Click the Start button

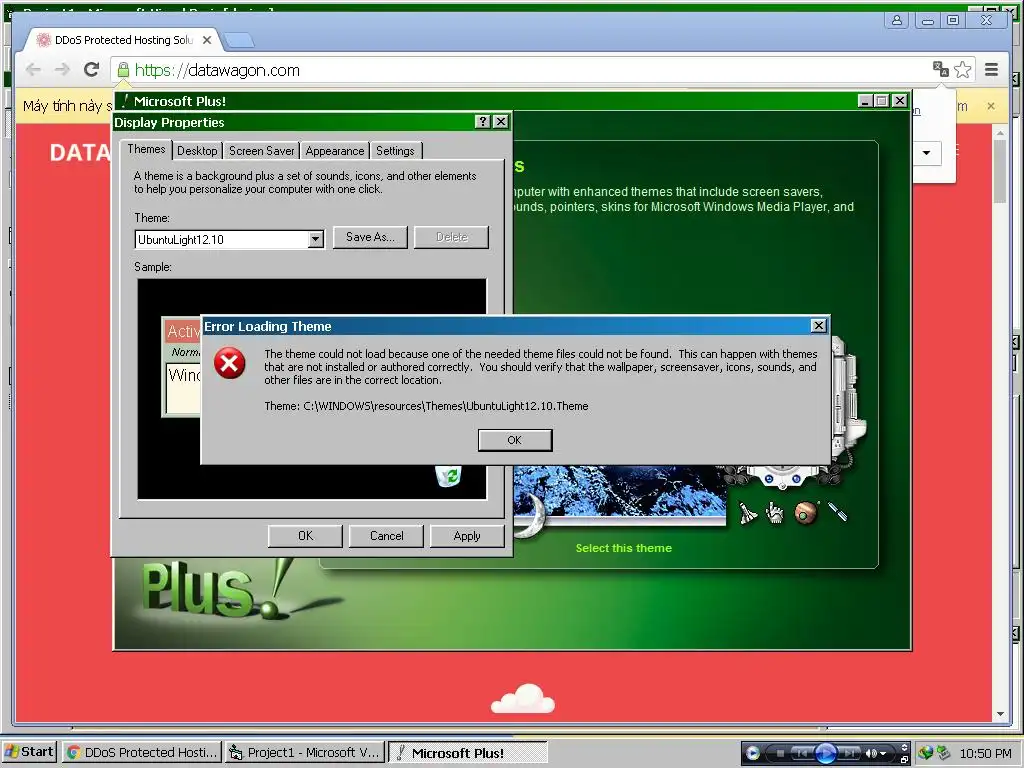[x=29, y=752]
